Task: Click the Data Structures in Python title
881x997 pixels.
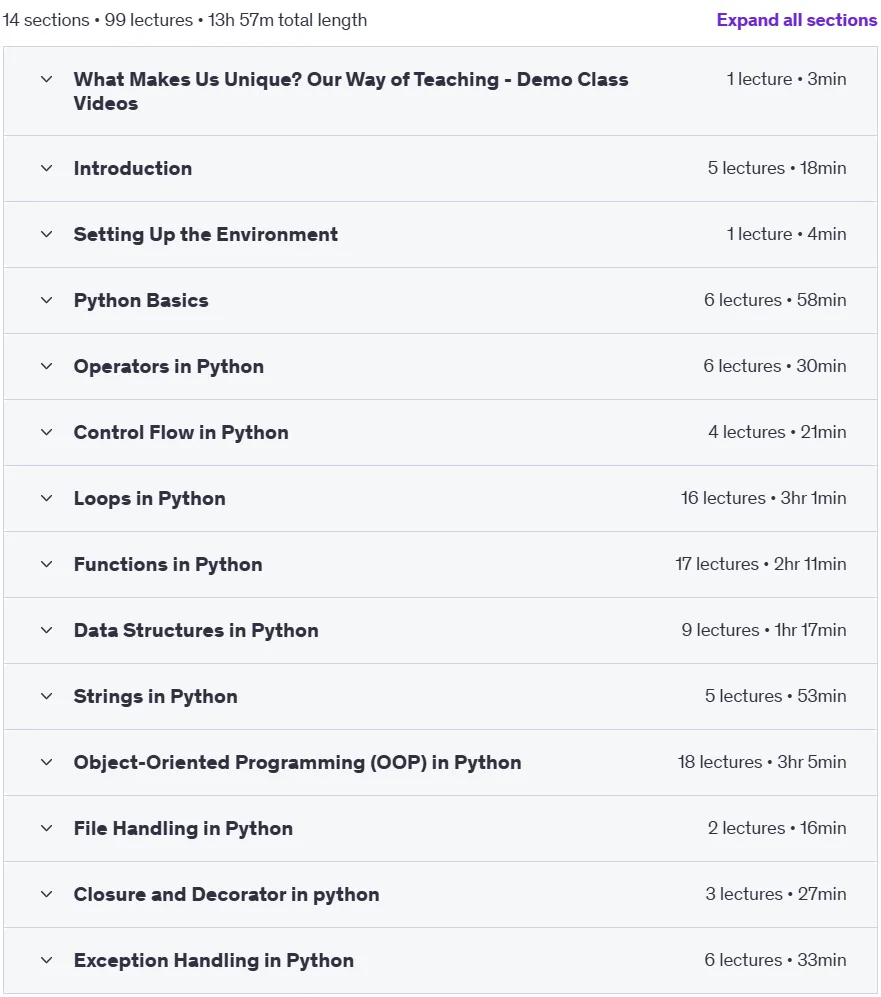Action: coord(196,630)
